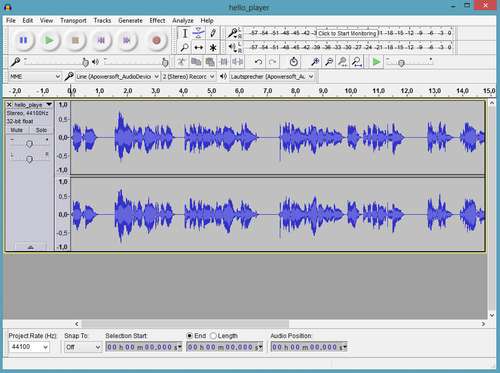Click the horizontal scrollbar thumb
The image size is (500, 373).
tap(185, 324)
